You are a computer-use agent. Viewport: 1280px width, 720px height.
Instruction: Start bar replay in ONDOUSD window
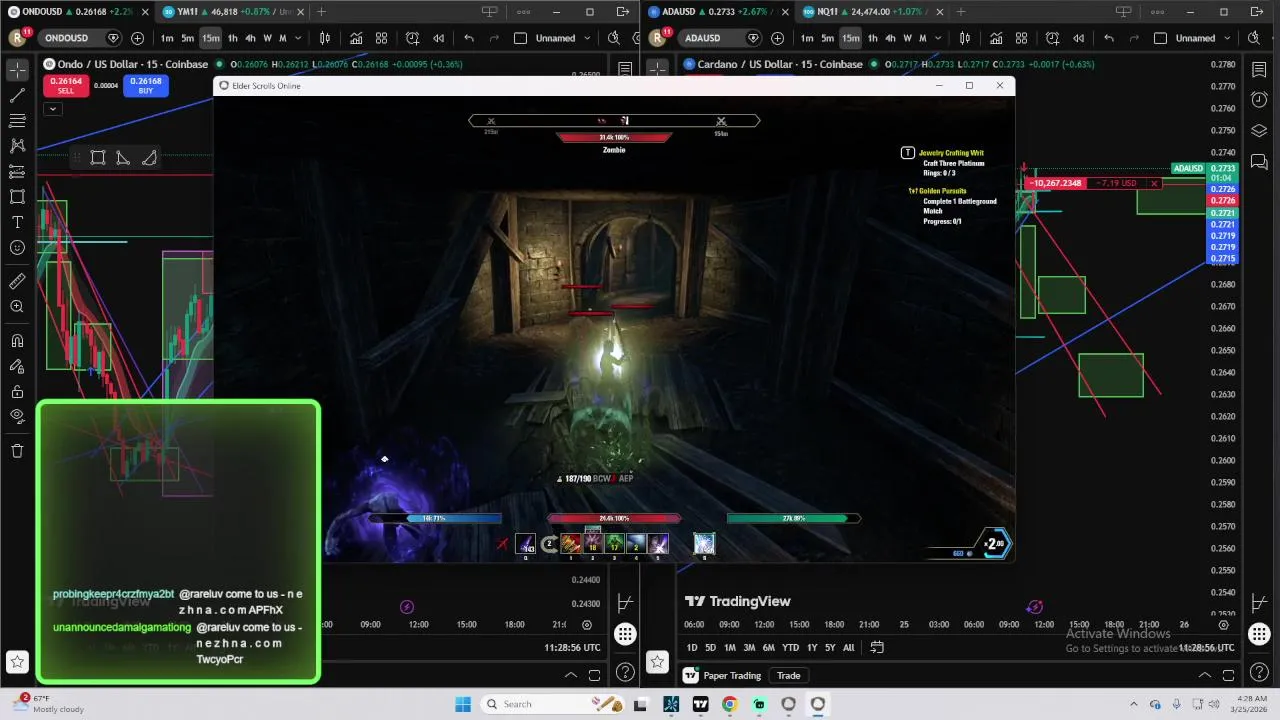pyautogui.click(x=438, y=38)
